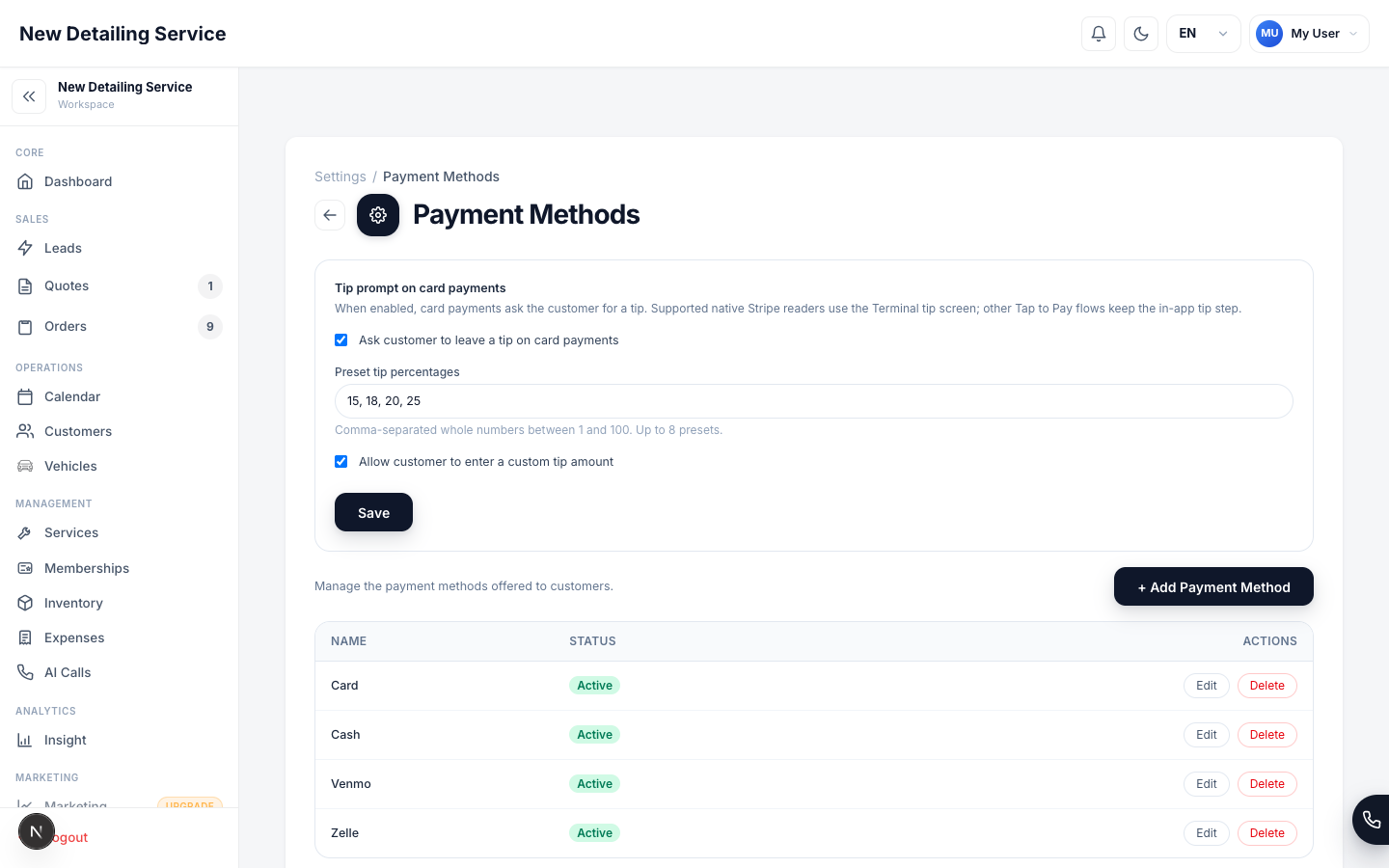Click Add Payment Method button

pos(1213,586)
